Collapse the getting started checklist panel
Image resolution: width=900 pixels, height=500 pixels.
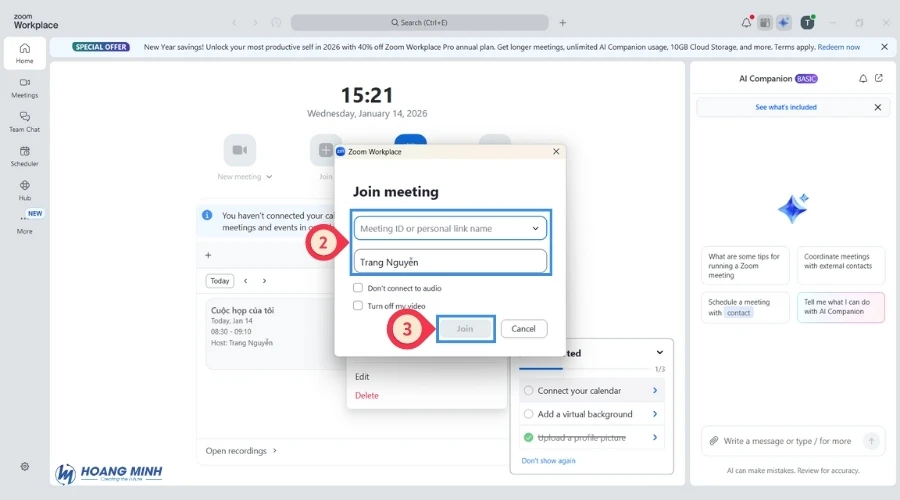click(659, 353)
